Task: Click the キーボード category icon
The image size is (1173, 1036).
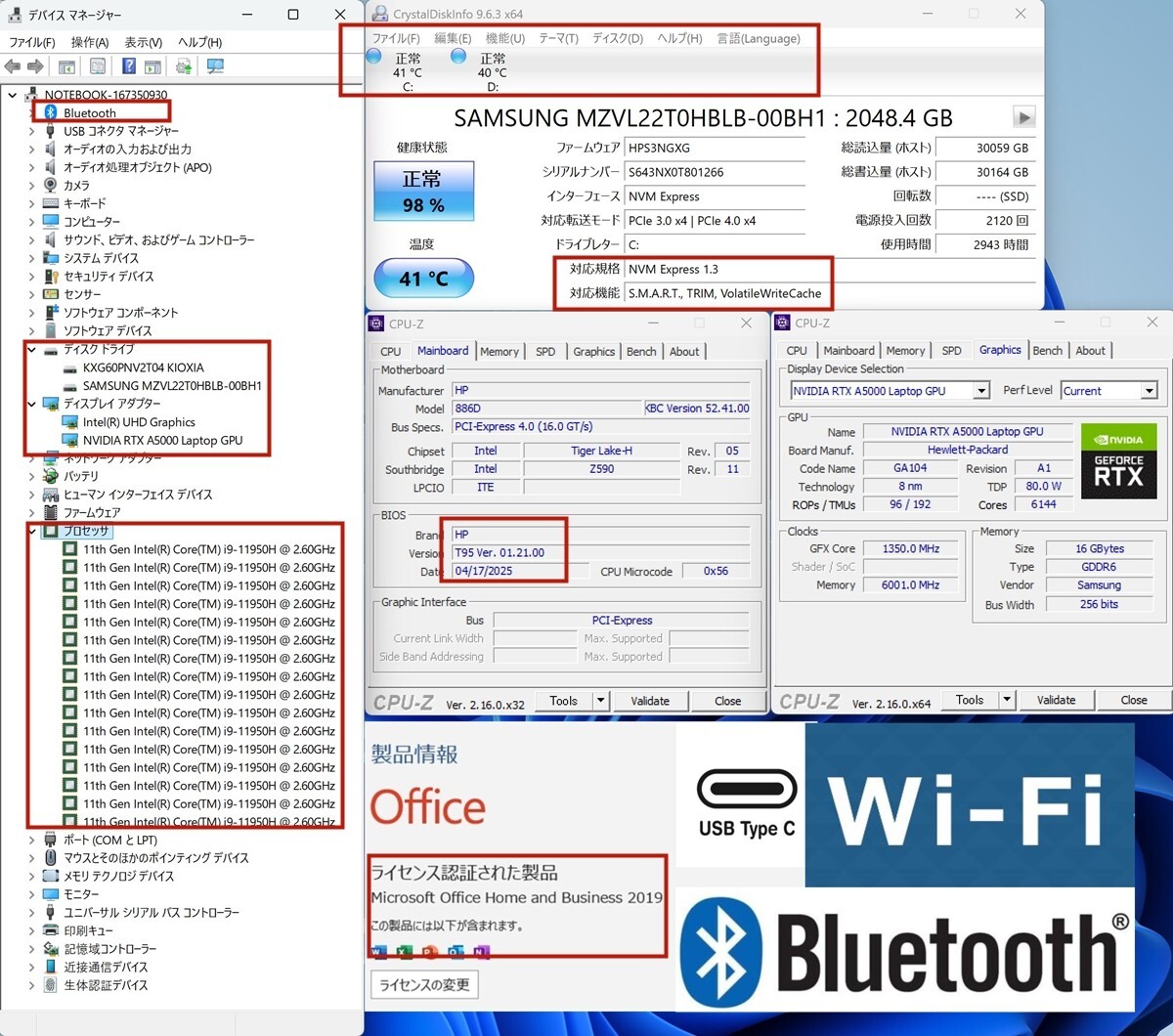Action: (x=51, y=203)
